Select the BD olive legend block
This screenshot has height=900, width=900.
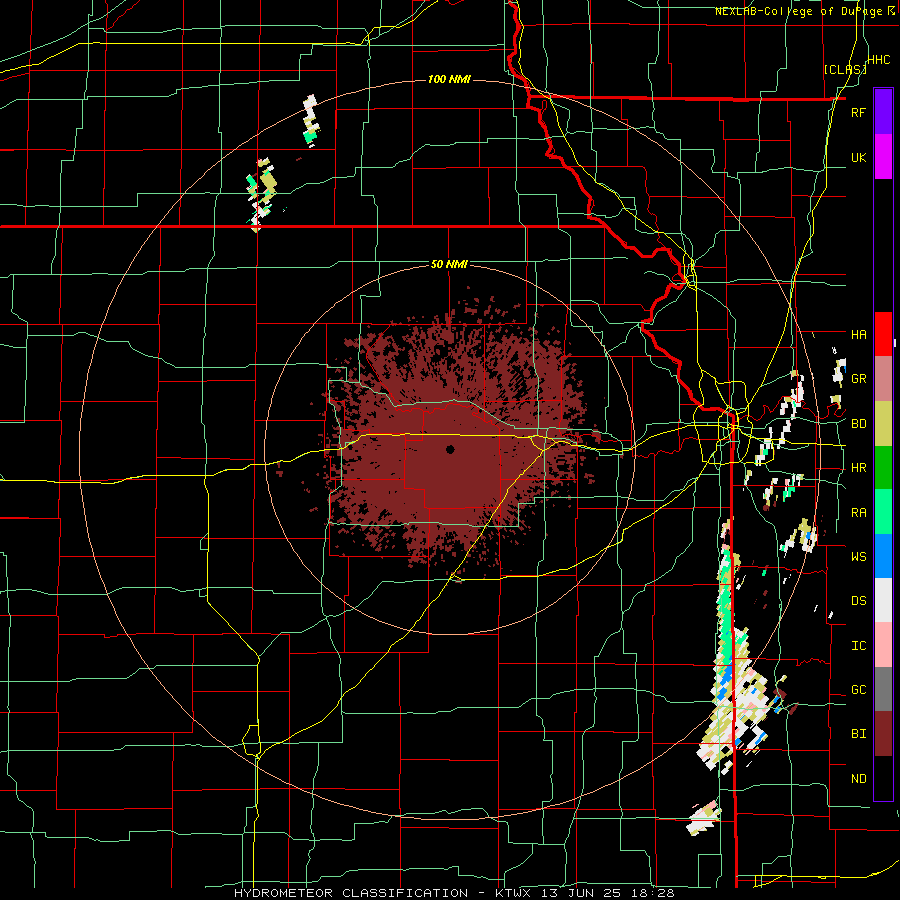pos(883,424)
